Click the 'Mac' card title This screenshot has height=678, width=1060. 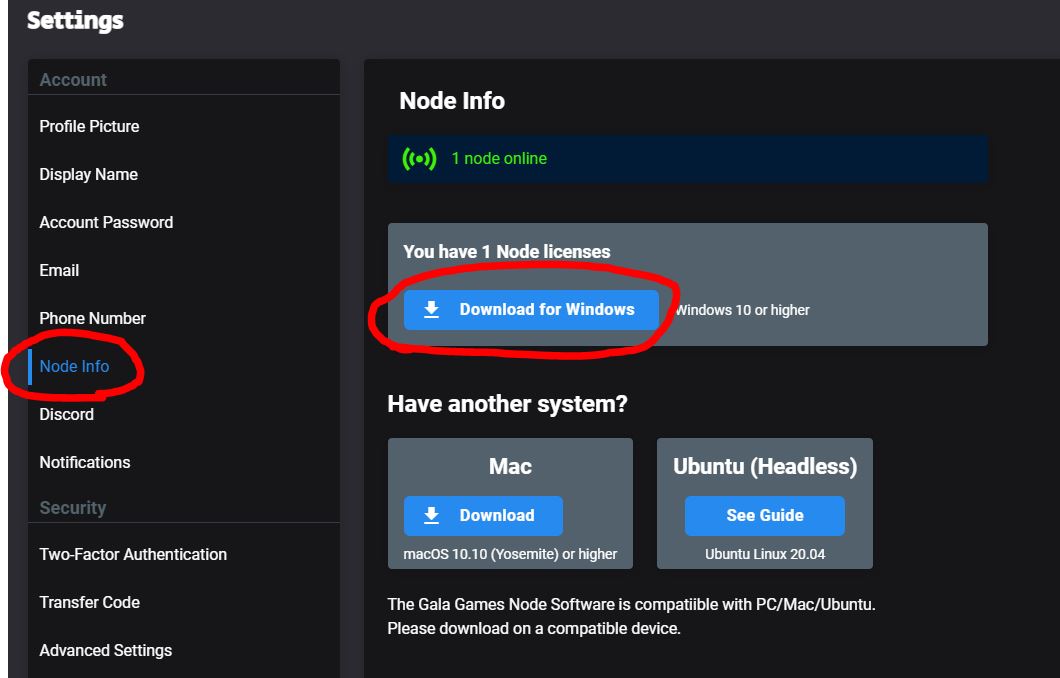click(510, 466)
